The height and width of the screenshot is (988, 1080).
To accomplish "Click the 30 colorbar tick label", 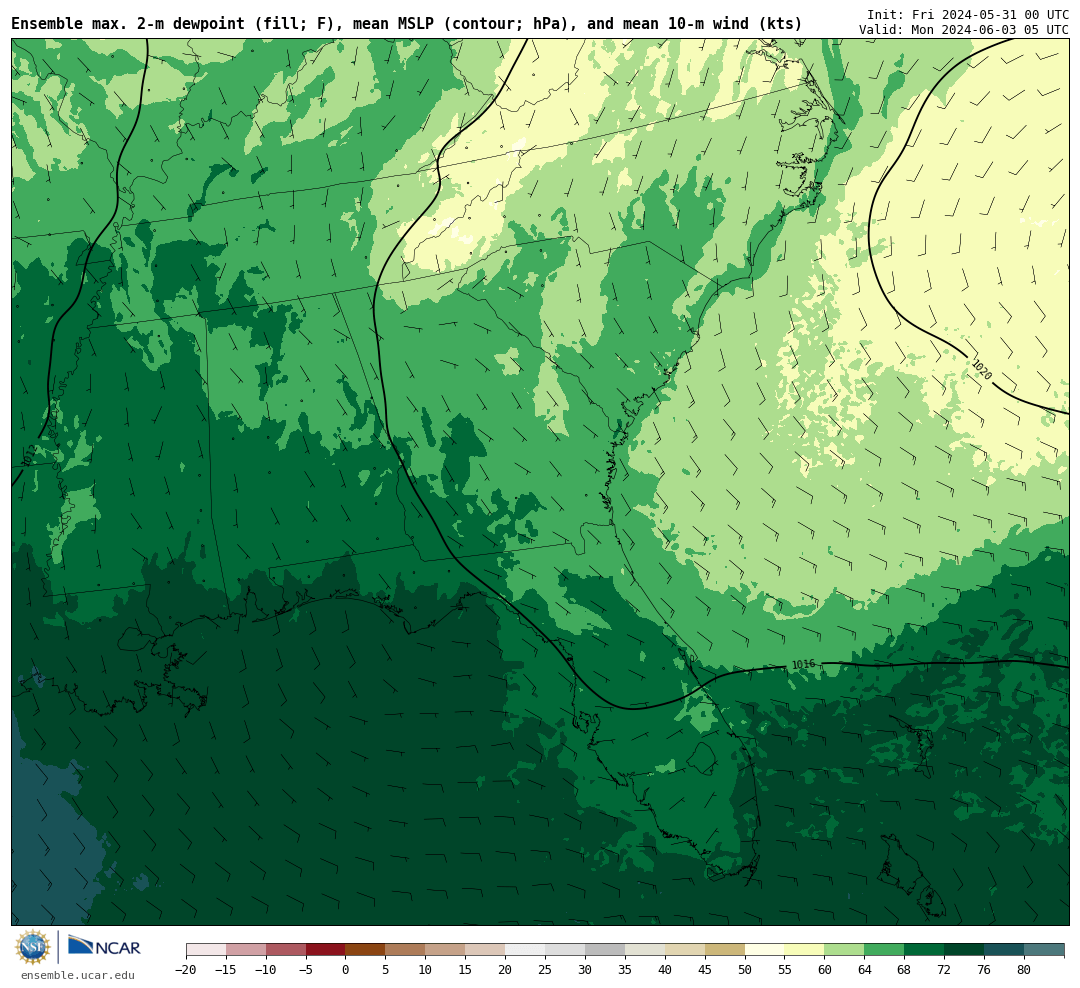I will coord(585,970).
